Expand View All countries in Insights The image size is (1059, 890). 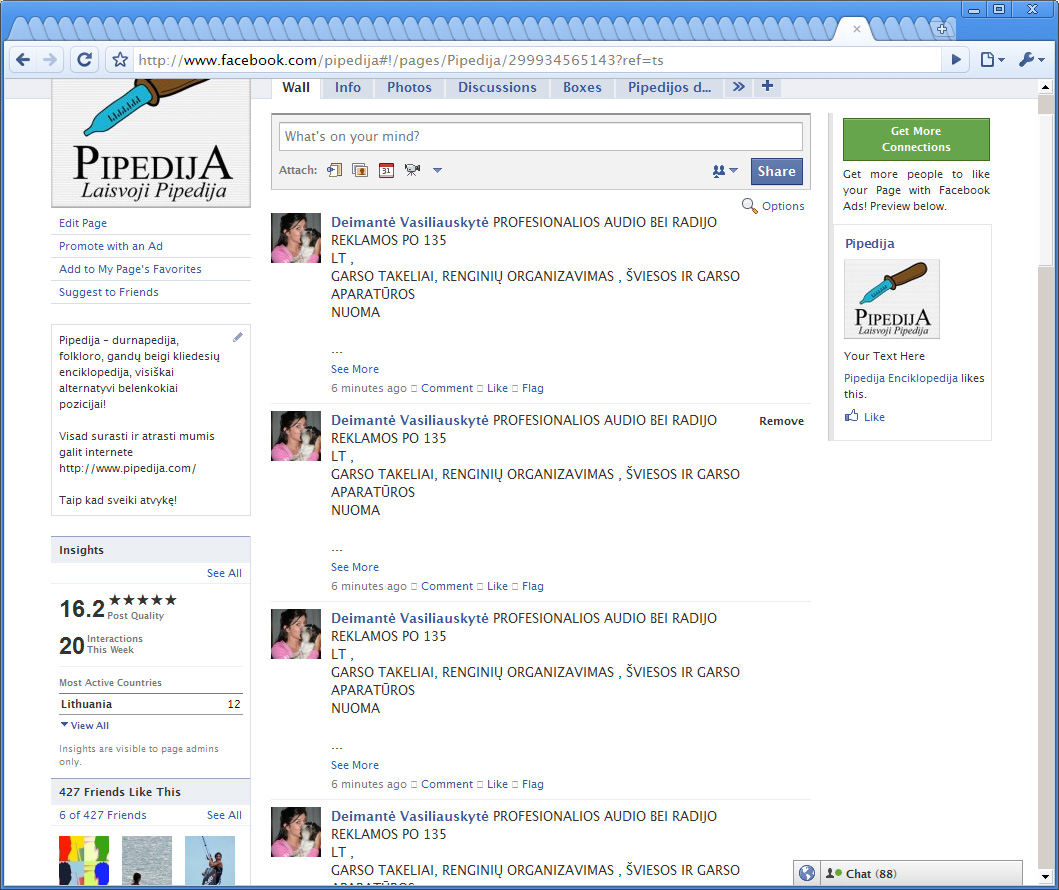click(x=85, y=726)
